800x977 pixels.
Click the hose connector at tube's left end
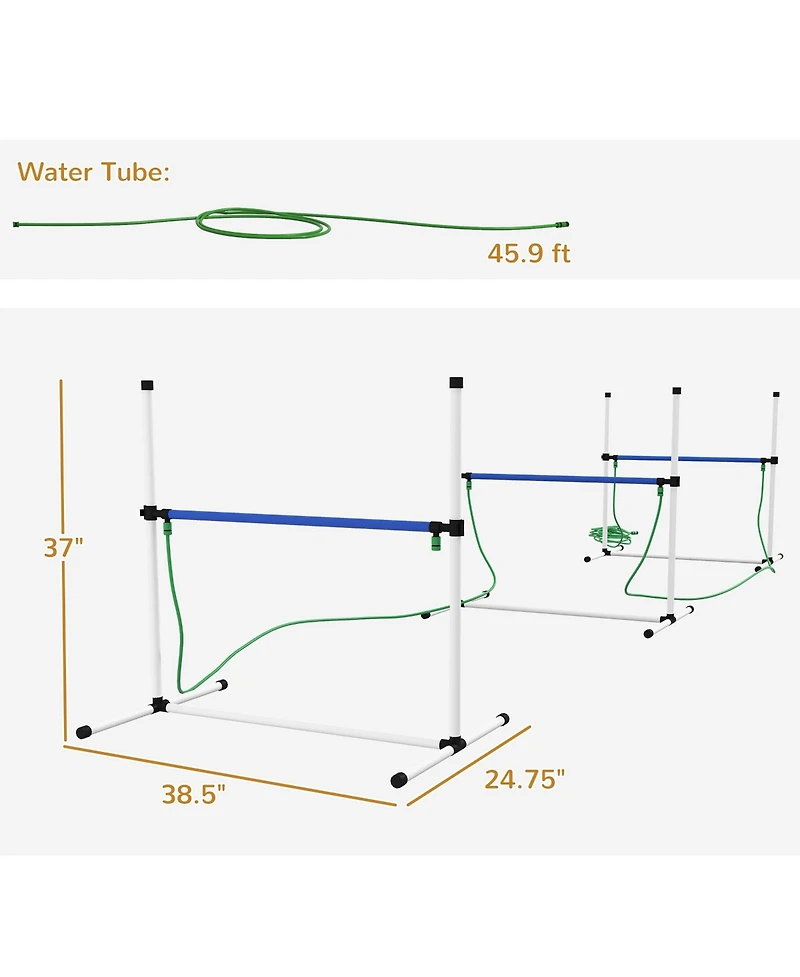(17, 223)
